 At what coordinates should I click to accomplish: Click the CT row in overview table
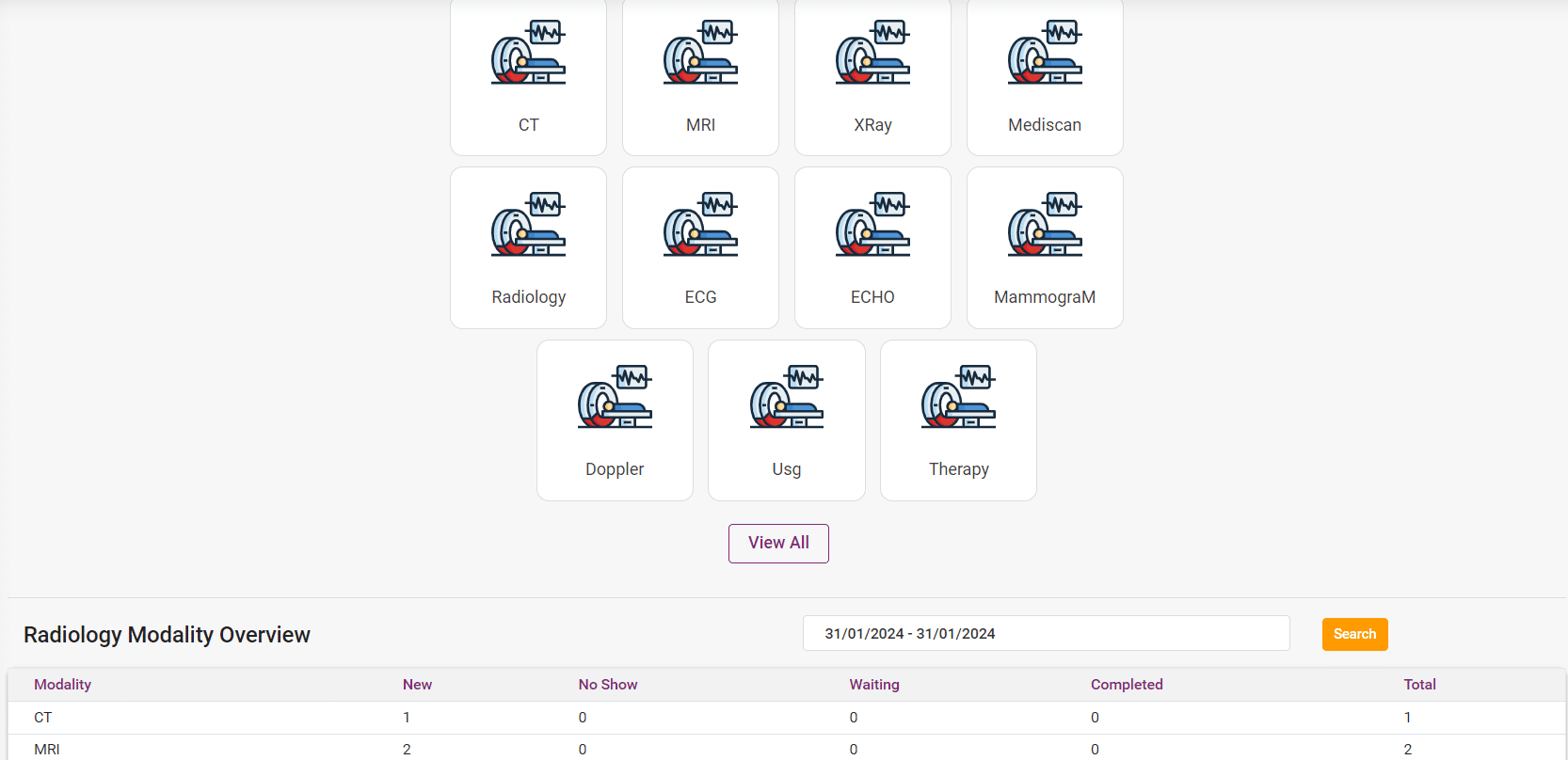(x=43, y=718)
